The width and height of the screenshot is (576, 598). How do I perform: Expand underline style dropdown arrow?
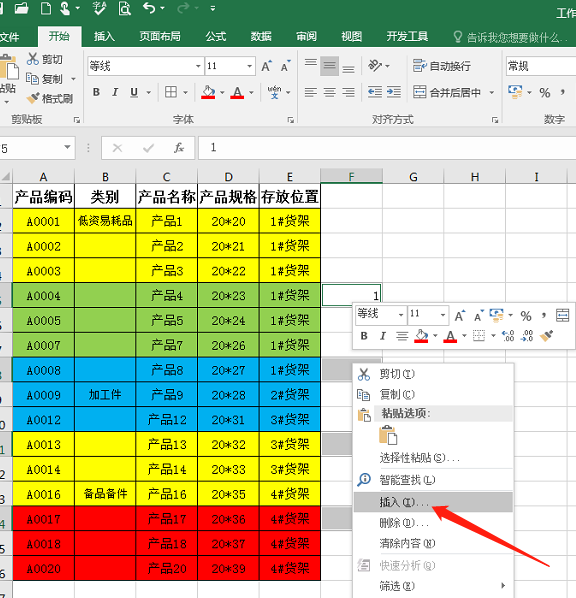[149, 92]
